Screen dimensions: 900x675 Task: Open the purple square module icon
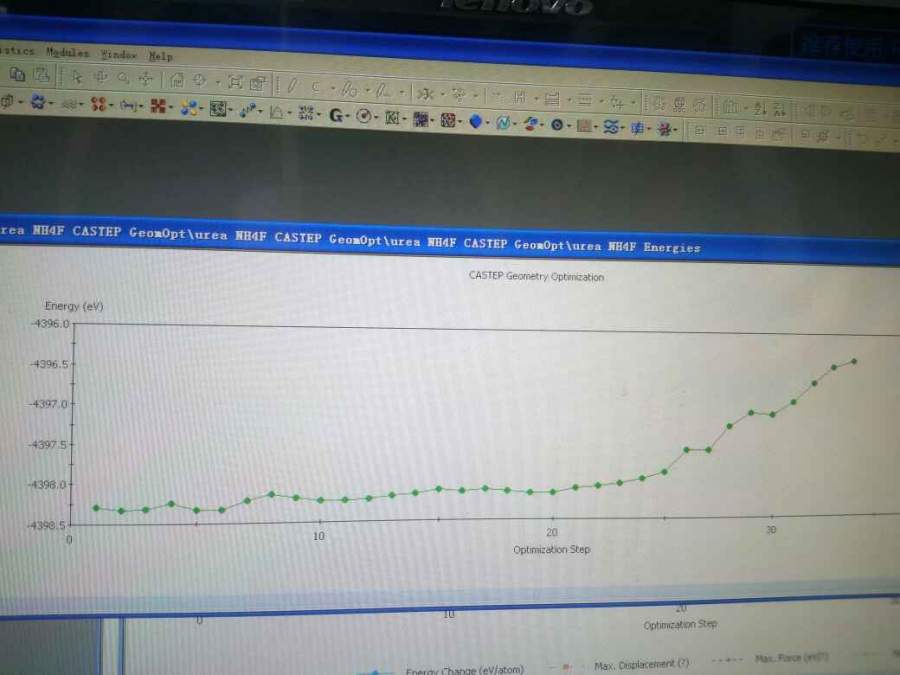[x=421, y=119]
